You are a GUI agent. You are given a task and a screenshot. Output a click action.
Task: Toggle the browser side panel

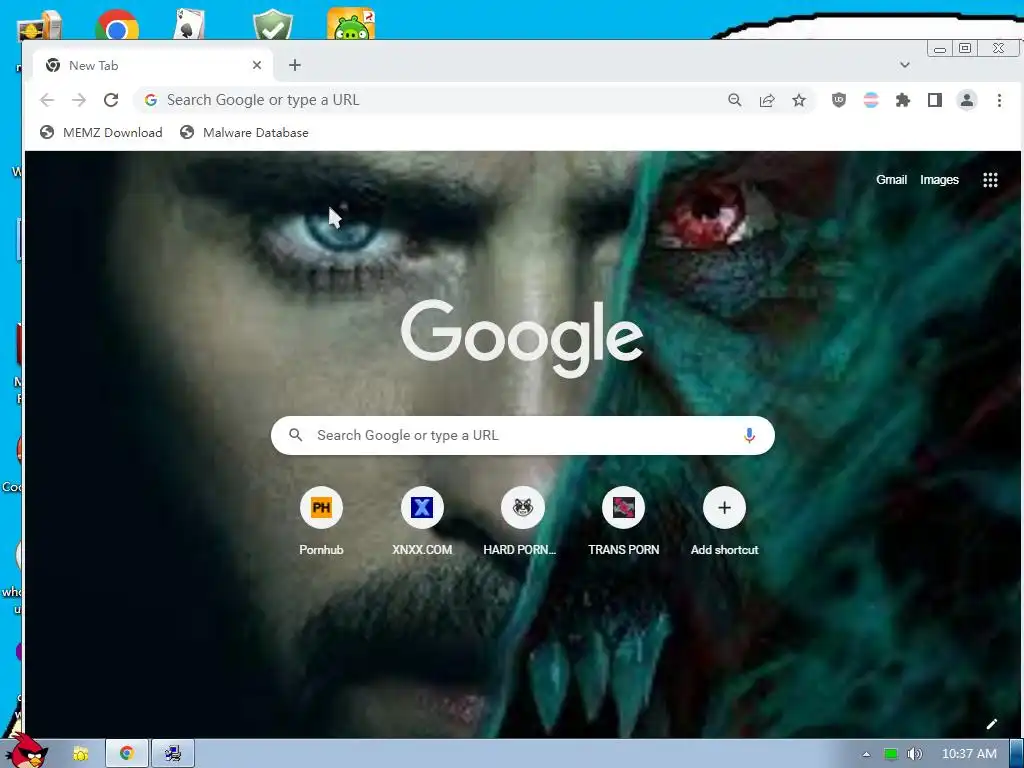(935, 100)
